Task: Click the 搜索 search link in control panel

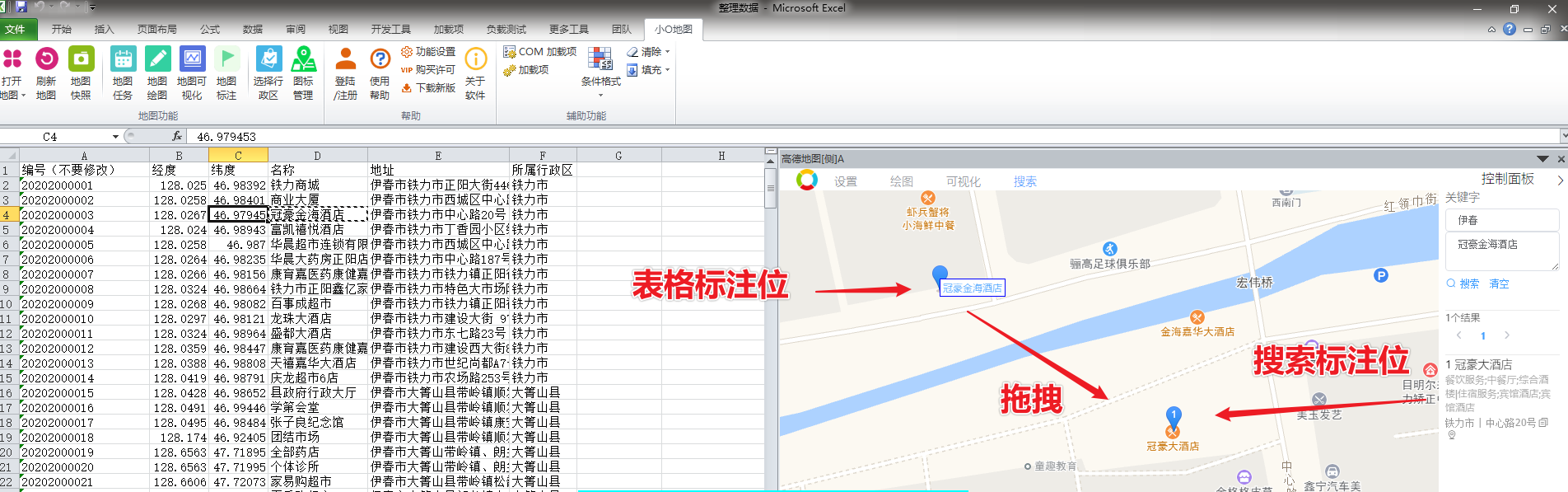Action: [x=1463, y=283]
